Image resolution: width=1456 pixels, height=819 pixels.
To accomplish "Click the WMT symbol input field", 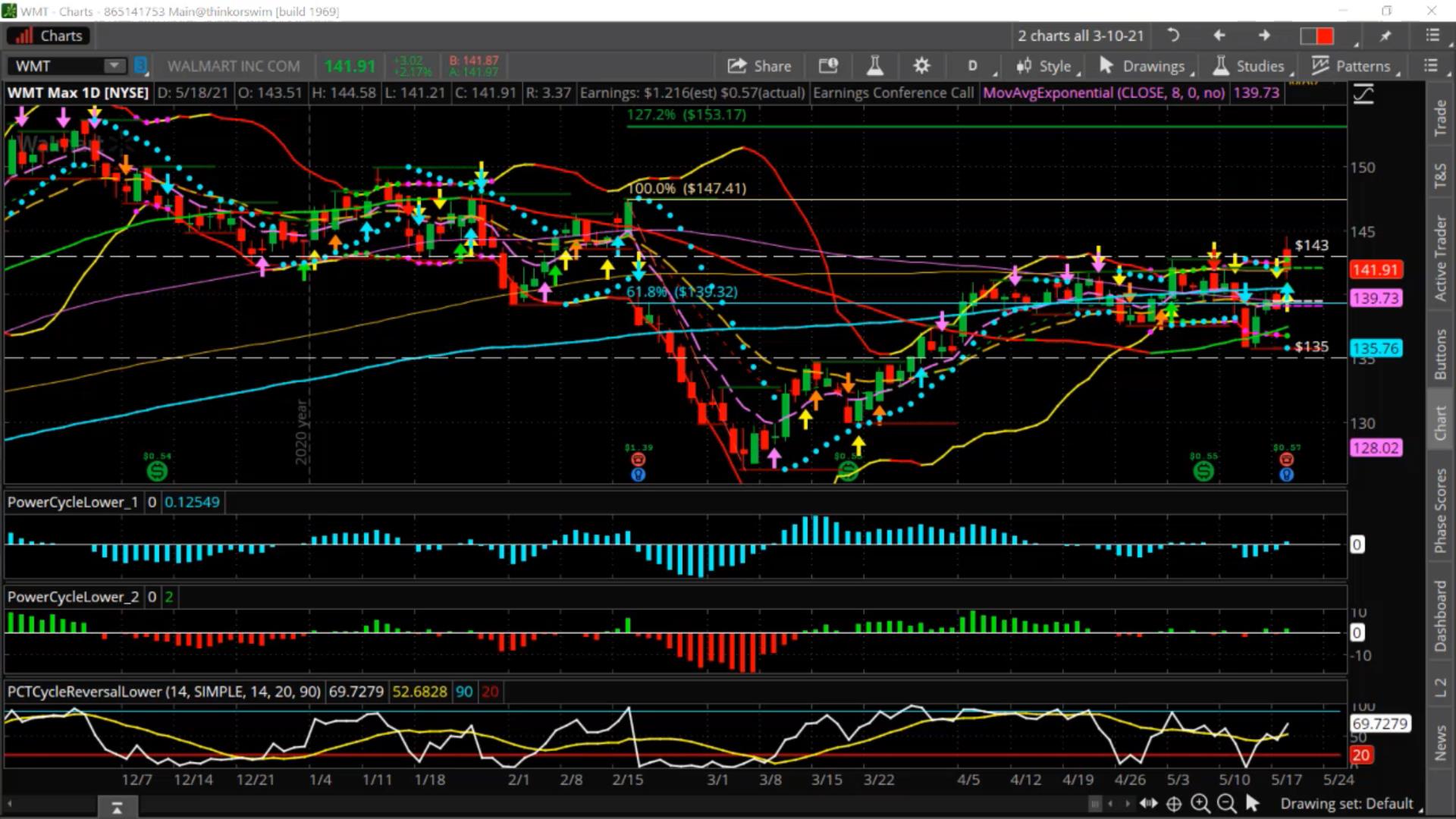I will point(57,66).
